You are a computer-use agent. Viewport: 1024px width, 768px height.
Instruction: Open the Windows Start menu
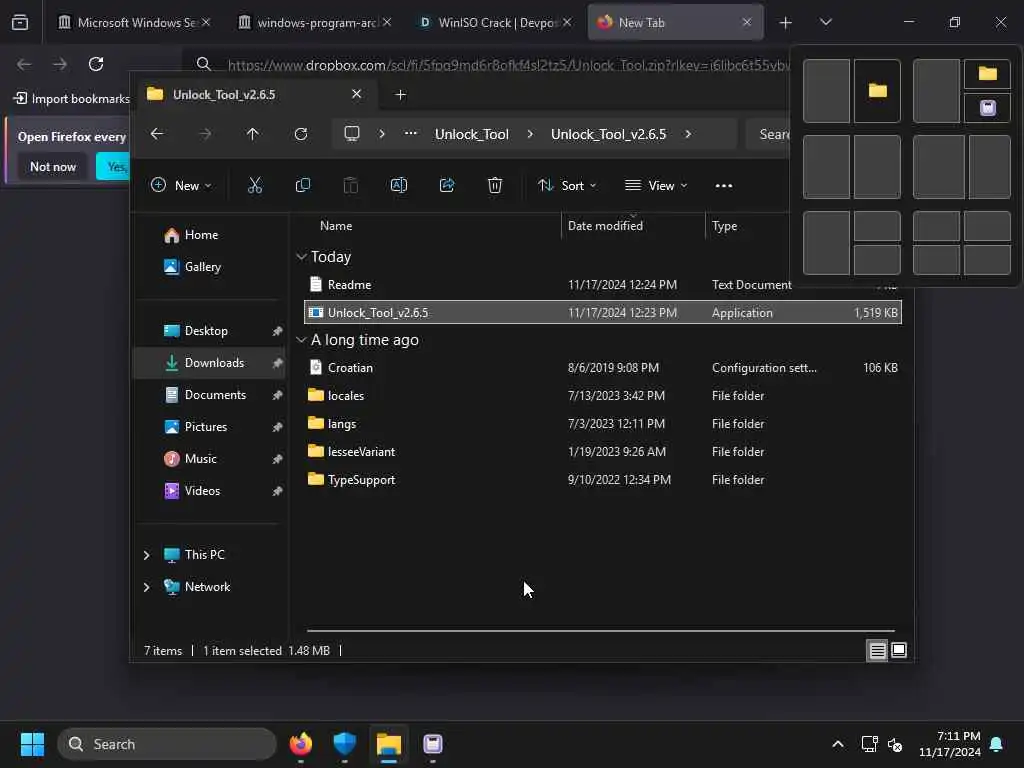pyautogui.click(x=32, y=744)
